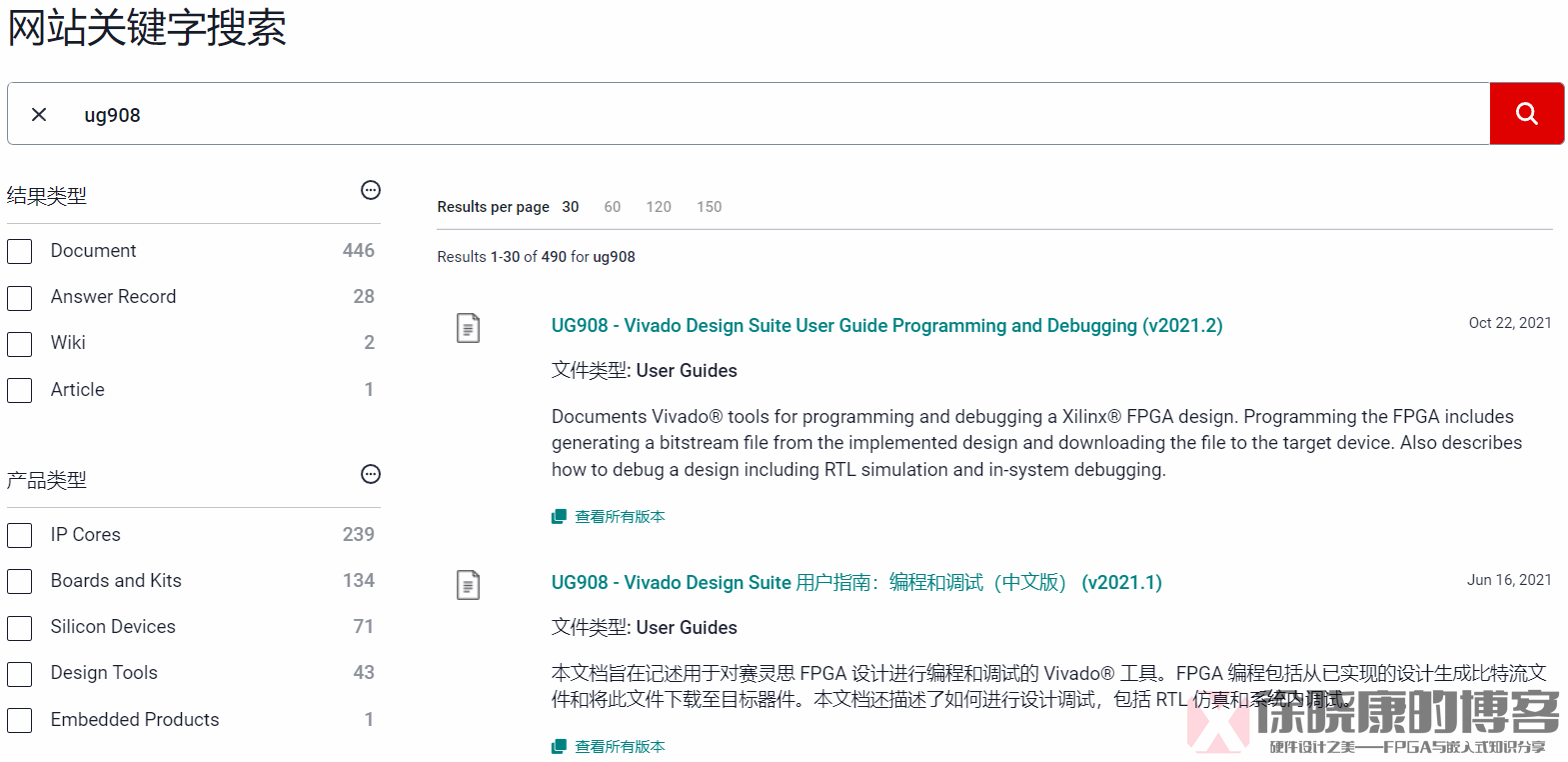This screenshot has height=762, width=1568.
Task: Click document icon beside UG908 v2021.2 result
Action: tap(468, 328)
